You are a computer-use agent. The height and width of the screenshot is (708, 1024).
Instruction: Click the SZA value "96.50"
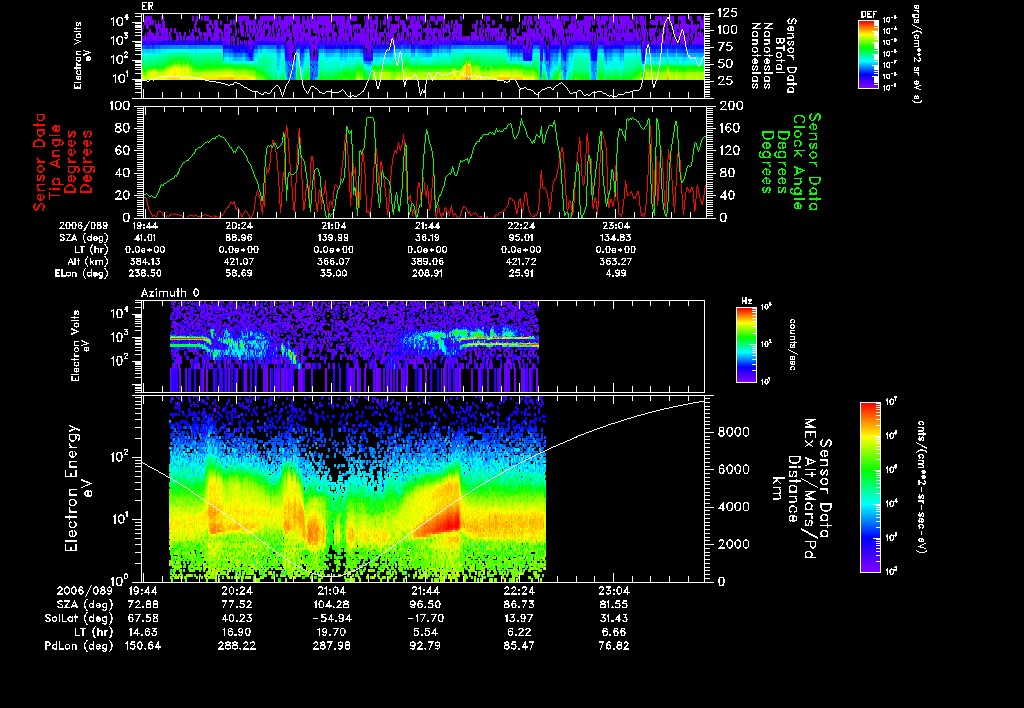pos(425,604)
